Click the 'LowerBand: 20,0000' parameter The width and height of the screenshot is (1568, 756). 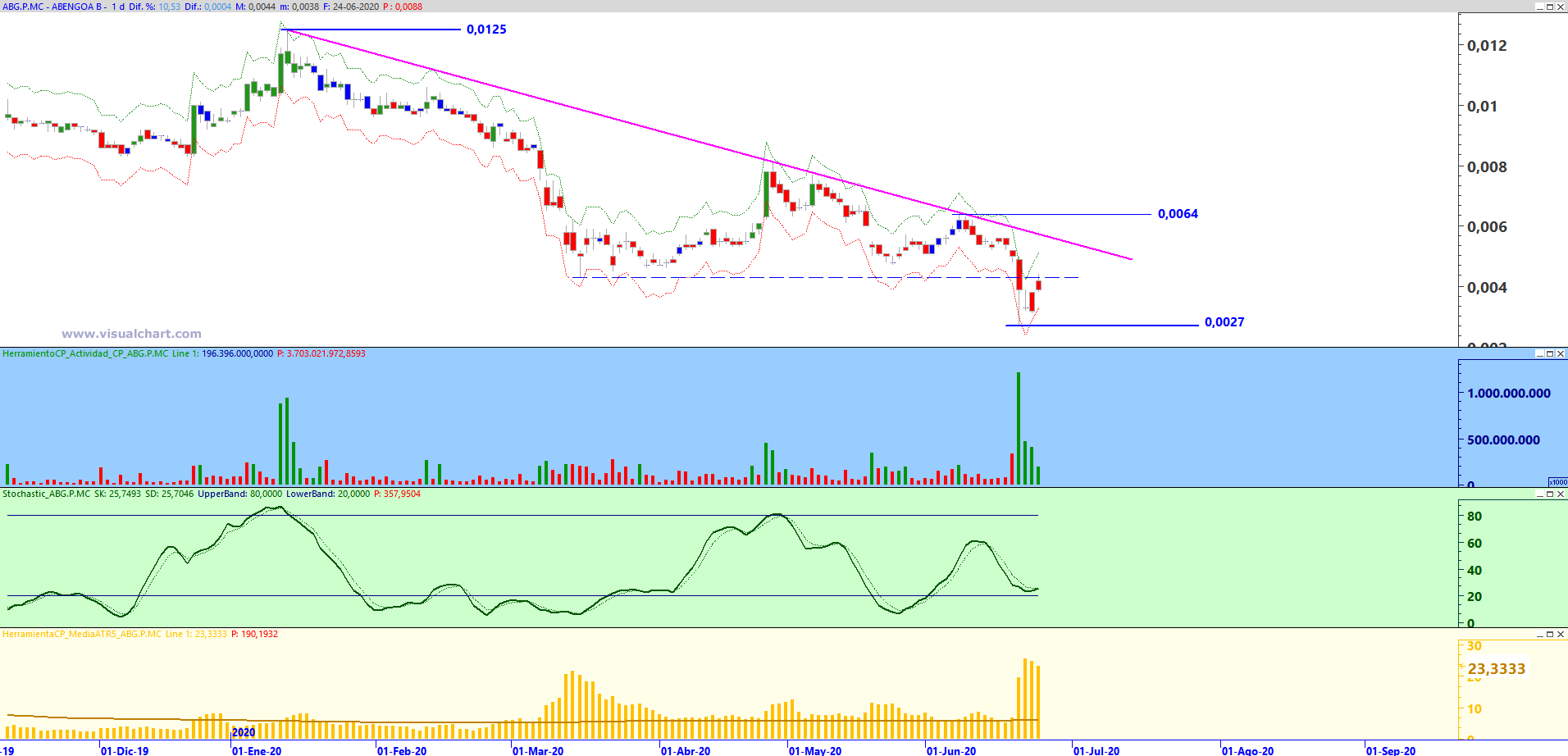click(328, 494)
